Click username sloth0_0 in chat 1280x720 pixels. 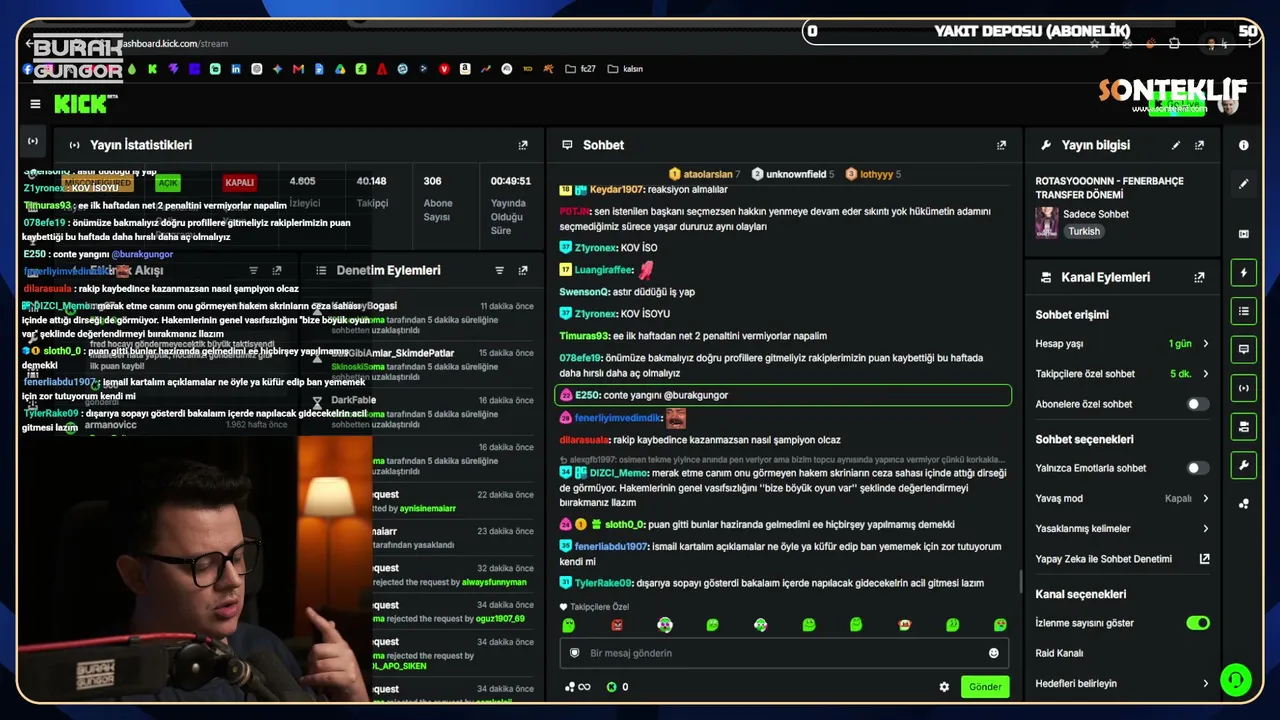click(625, 525)
